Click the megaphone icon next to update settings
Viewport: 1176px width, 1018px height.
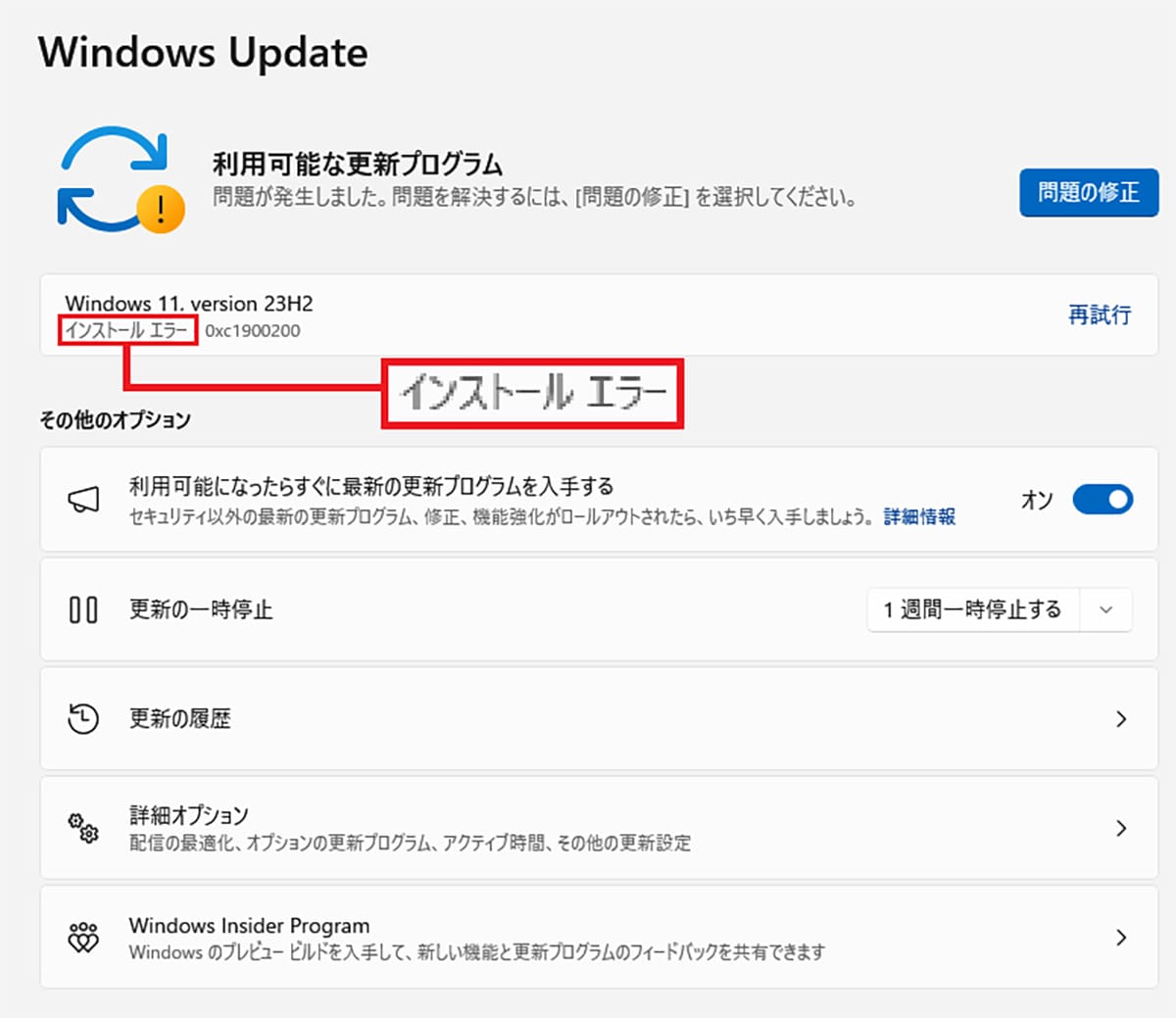click(83, 499)
